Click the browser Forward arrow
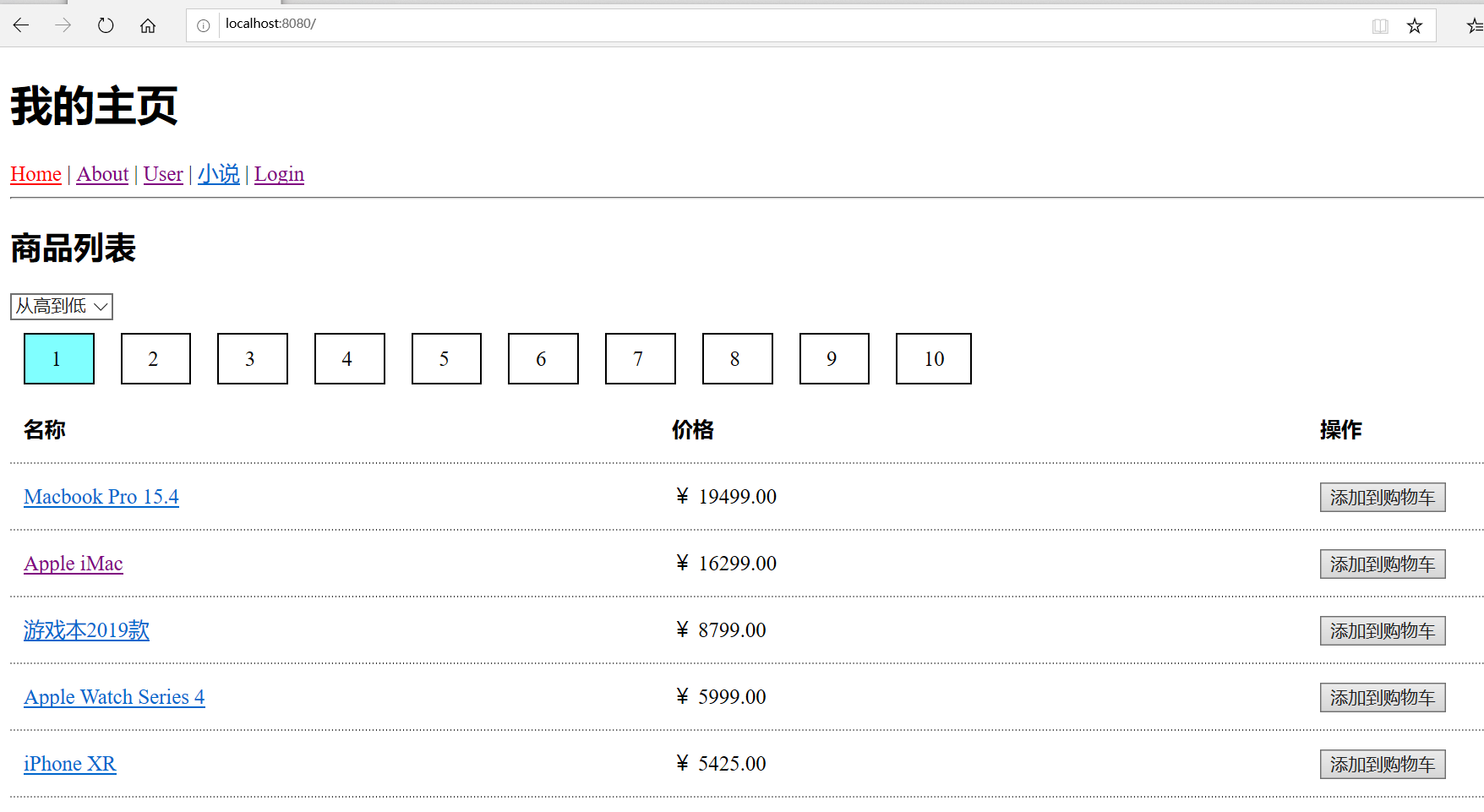This screenshot has height=812, width=1484. 63,25
